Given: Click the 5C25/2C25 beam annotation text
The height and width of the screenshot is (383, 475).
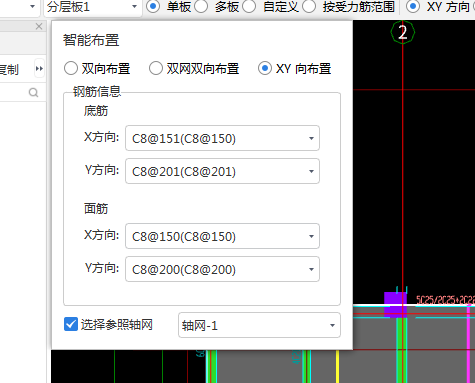Looking at the screenshot, I should (x=445, y=300).
